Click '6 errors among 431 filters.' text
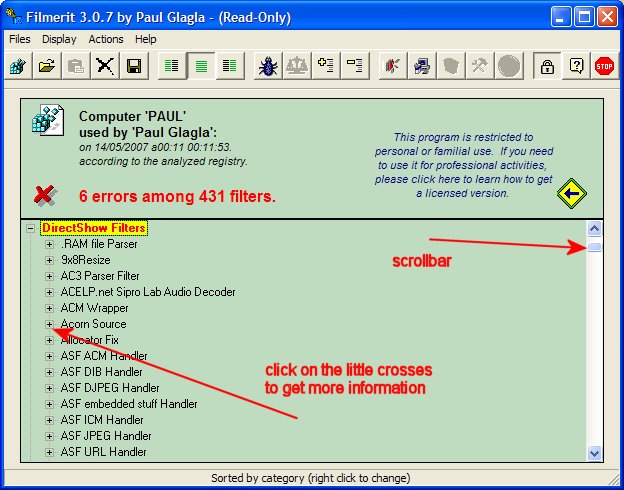The height and width of the screenshot is (490, 624). click(177, 196)
